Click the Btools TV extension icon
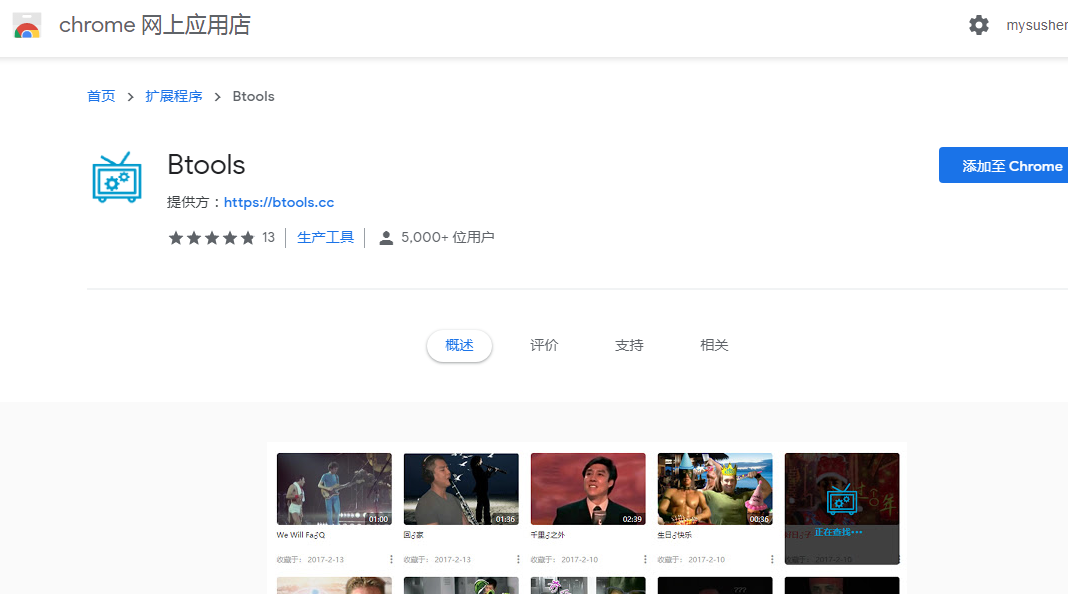1068x594 pixels. tap(116, 177)
